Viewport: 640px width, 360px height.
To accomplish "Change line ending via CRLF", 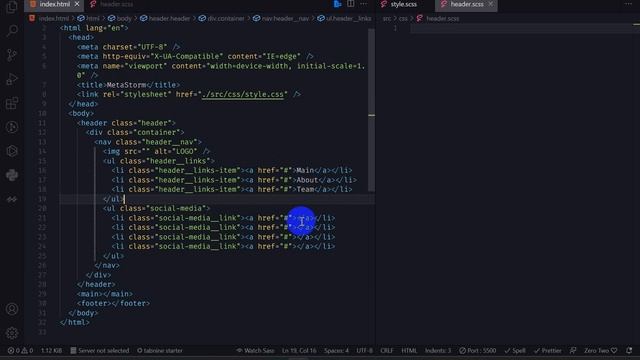I will tap(387, 350).
